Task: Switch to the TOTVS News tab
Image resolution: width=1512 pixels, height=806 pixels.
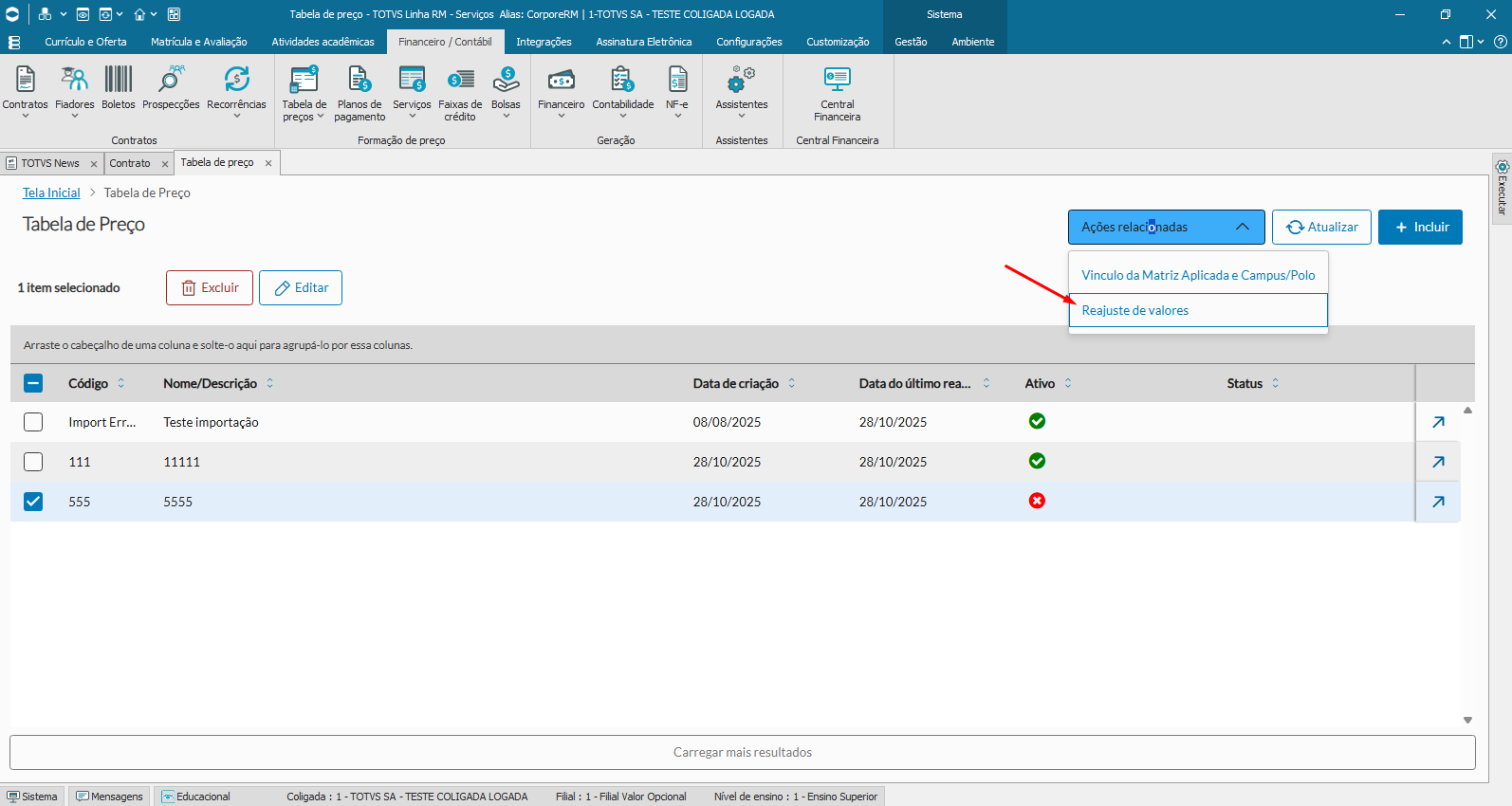Action: (50, 163)
